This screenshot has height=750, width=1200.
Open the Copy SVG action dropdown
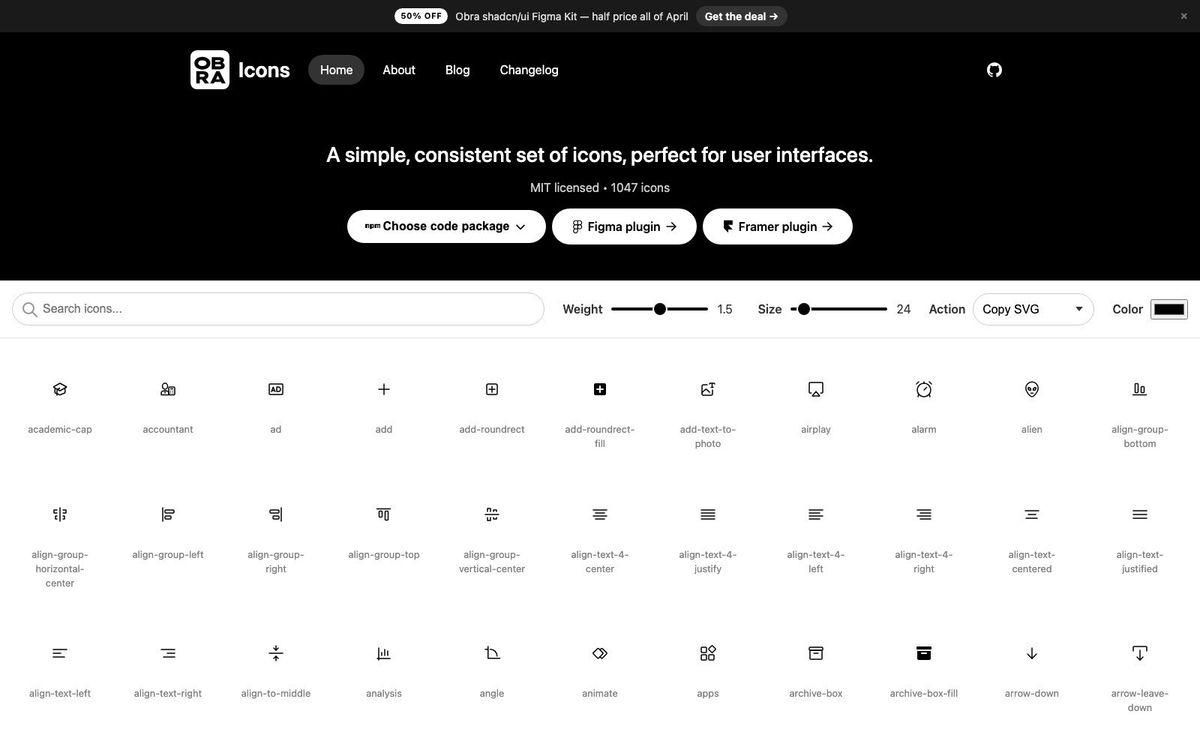point(1033,309)
